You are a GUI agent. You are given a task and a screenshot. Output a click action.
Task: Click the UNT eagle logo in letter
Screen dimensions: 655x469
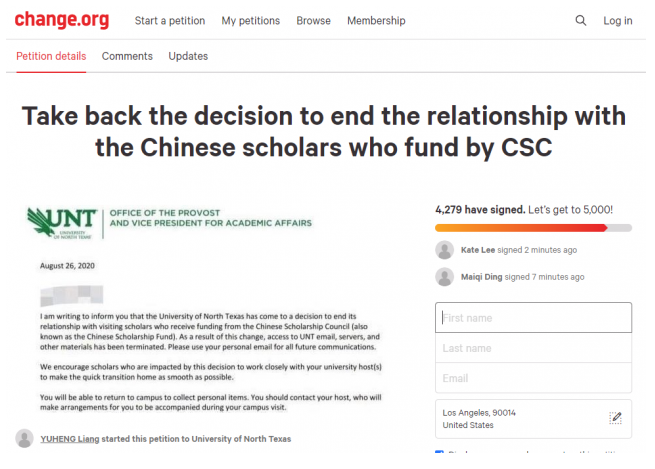pyautogui.click(x=62, y=223)
